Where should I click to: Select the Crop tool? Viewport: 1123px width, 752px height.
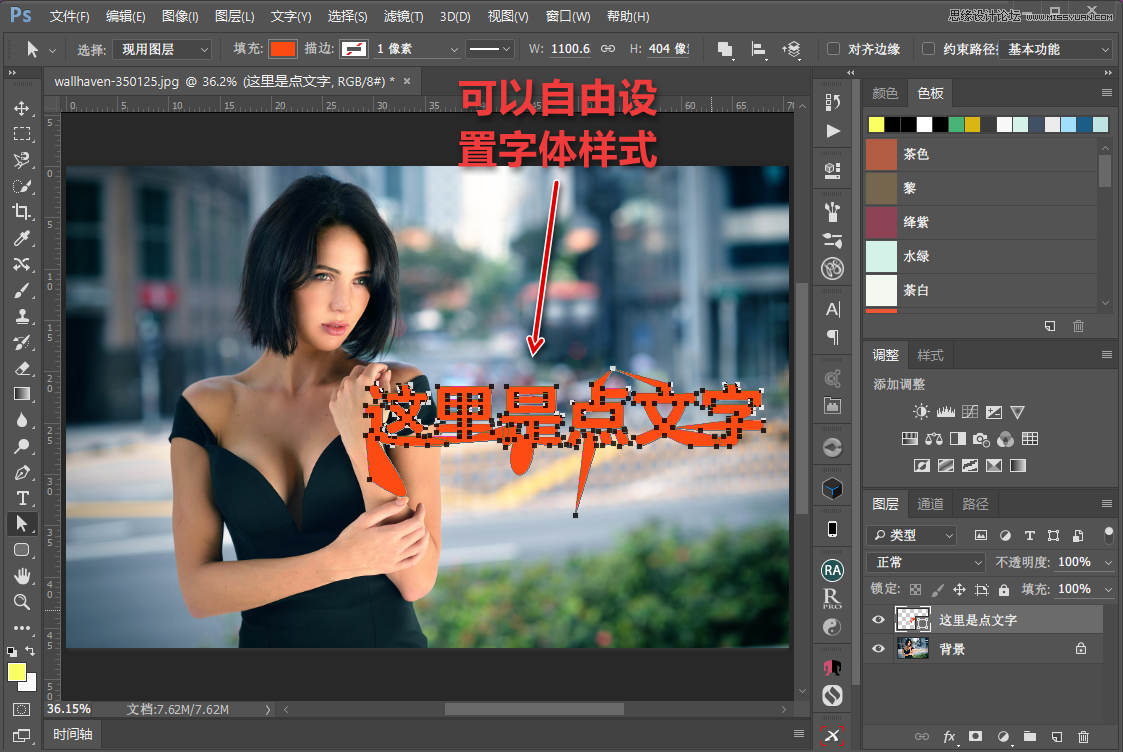pyautogui.click(x=22, y=212)
